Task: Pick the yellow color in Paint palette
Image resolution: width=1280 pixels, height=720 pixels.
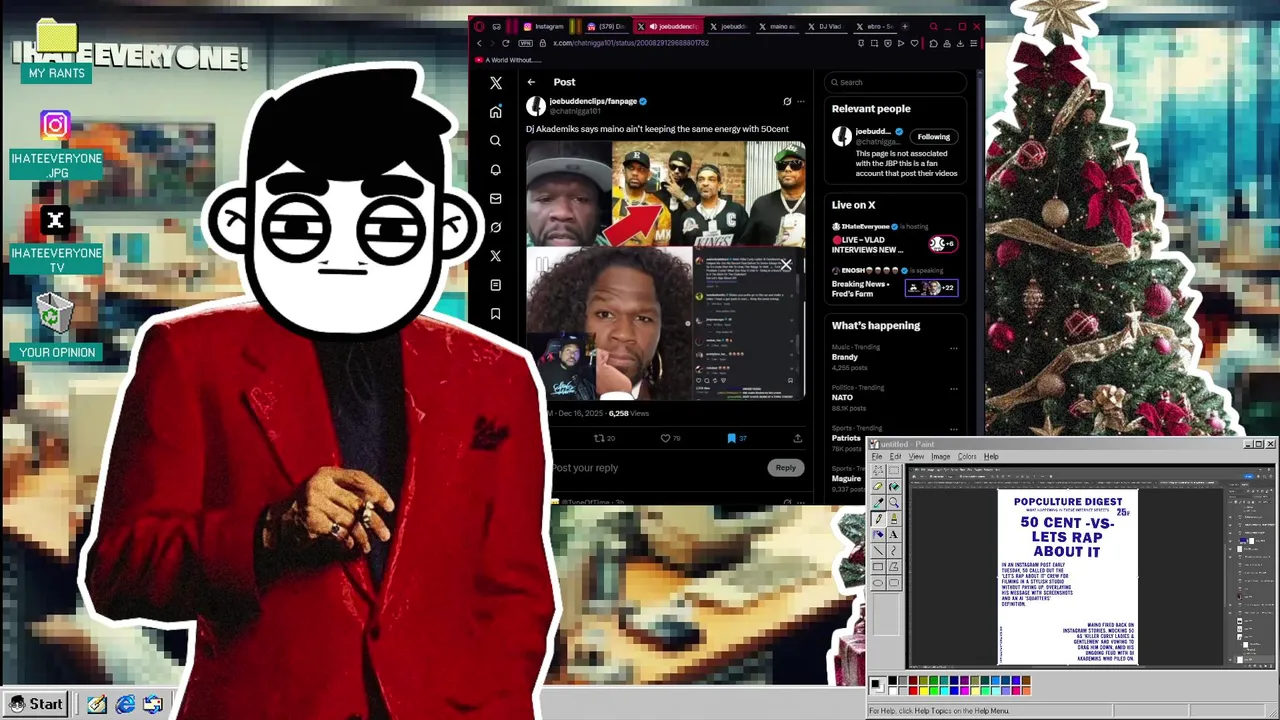Action: coord(923,691)
